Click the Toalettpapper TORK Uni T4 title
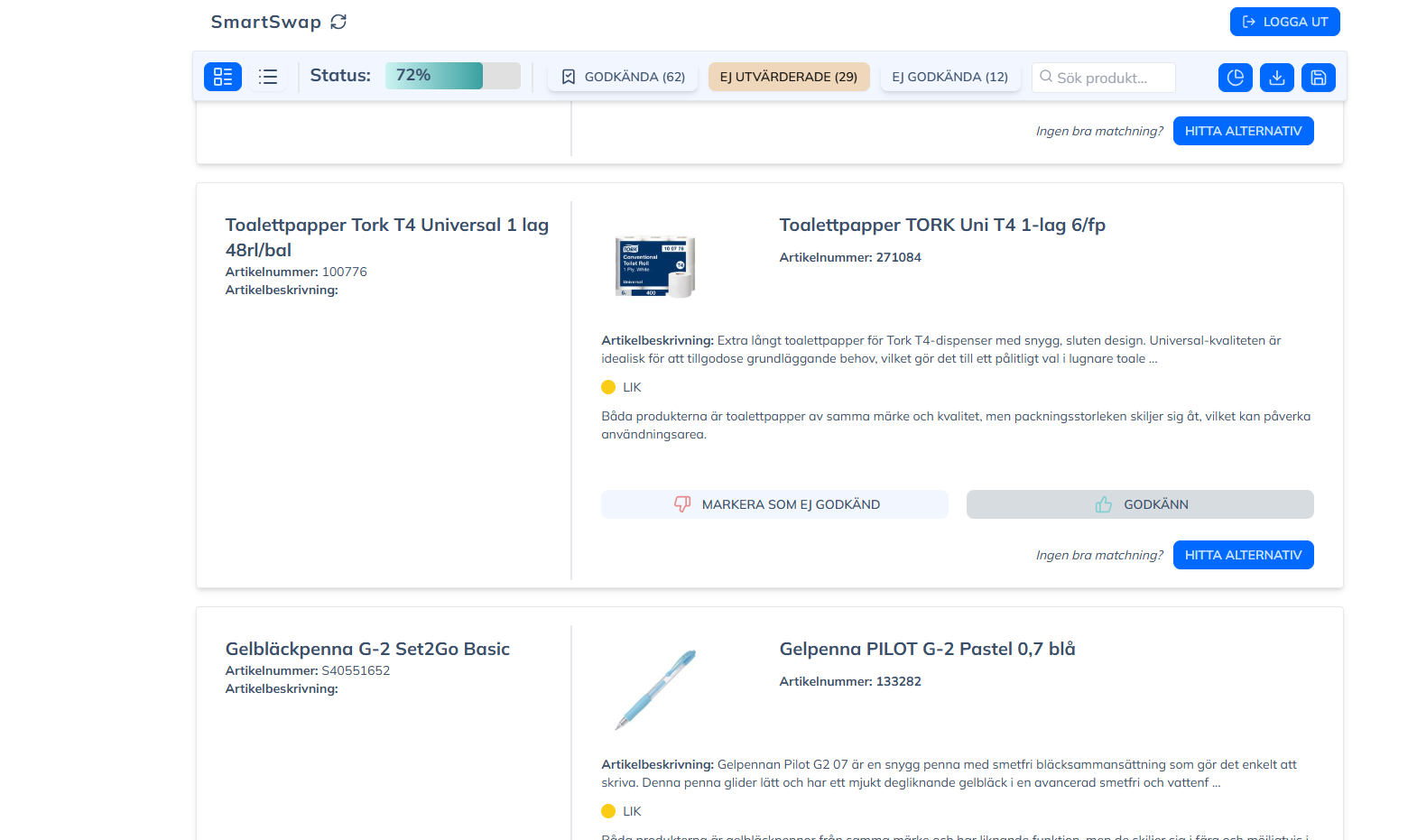 [941, 225]
